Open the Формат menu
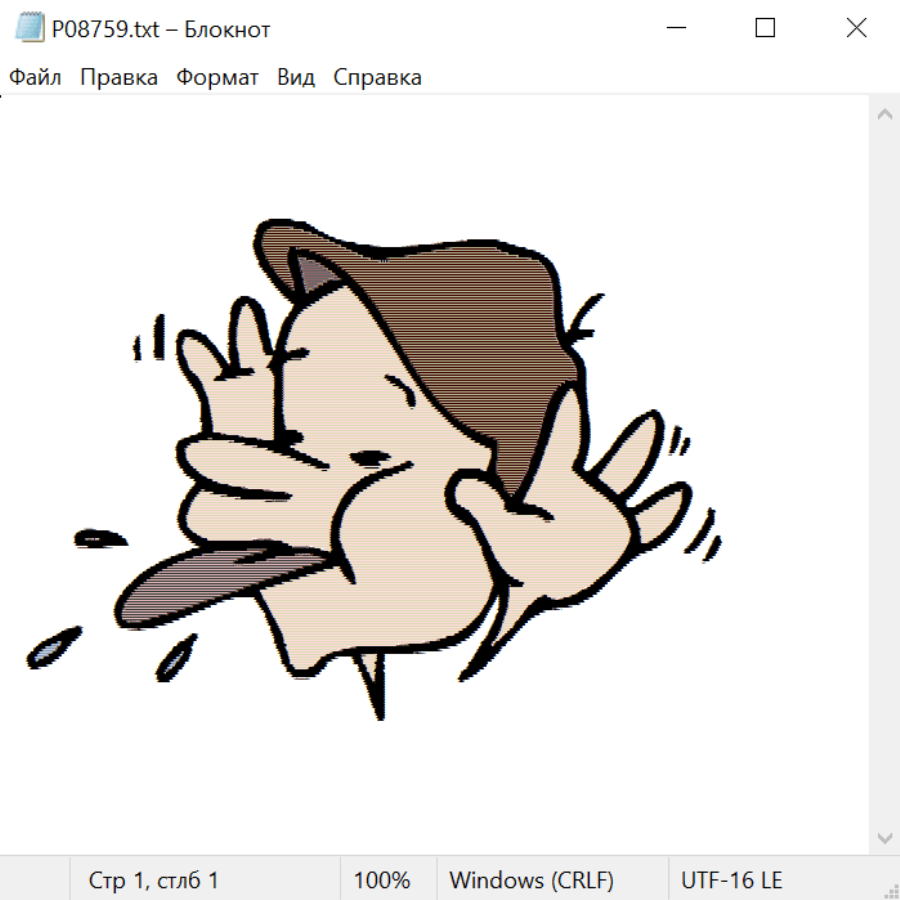 point(217,78)
